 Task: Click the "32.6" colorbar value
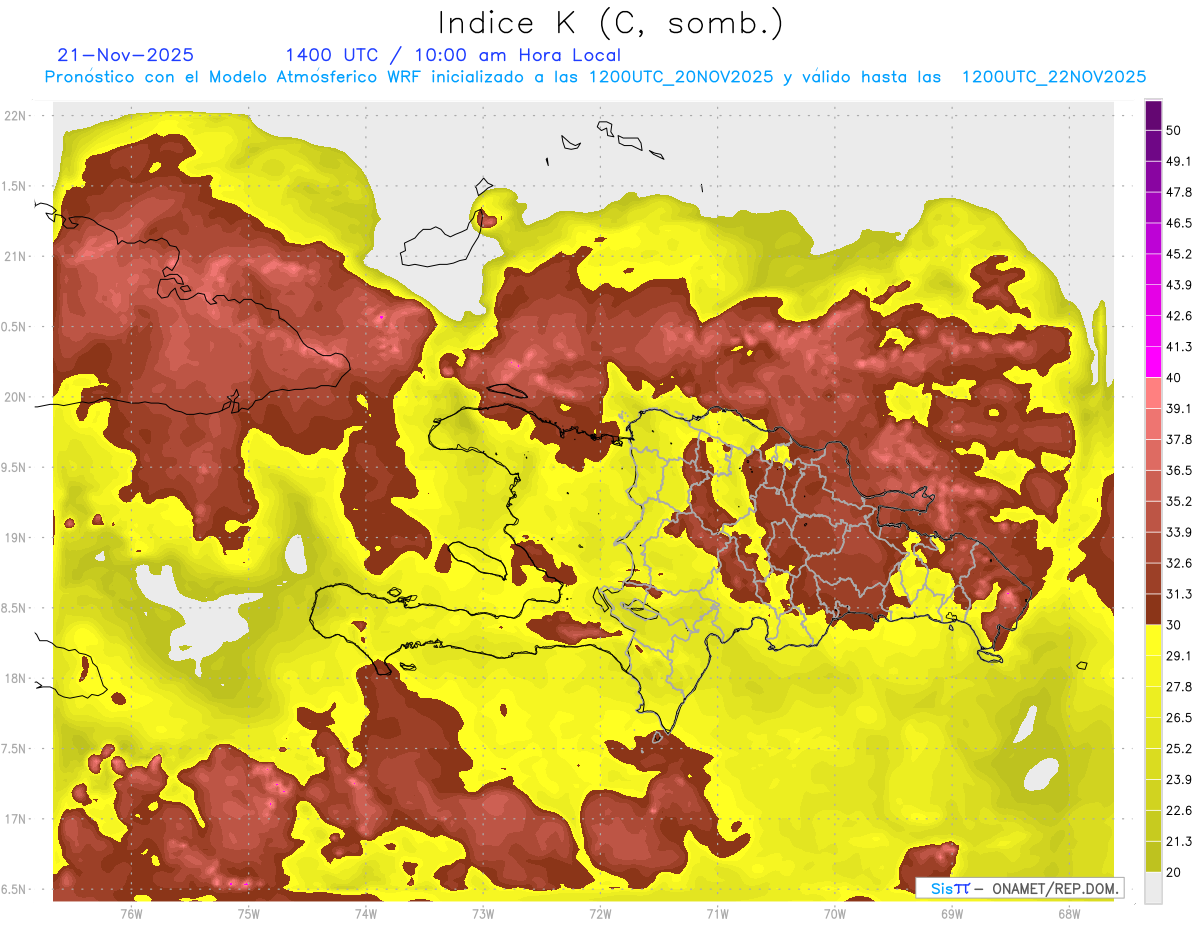click(1179, 563)
